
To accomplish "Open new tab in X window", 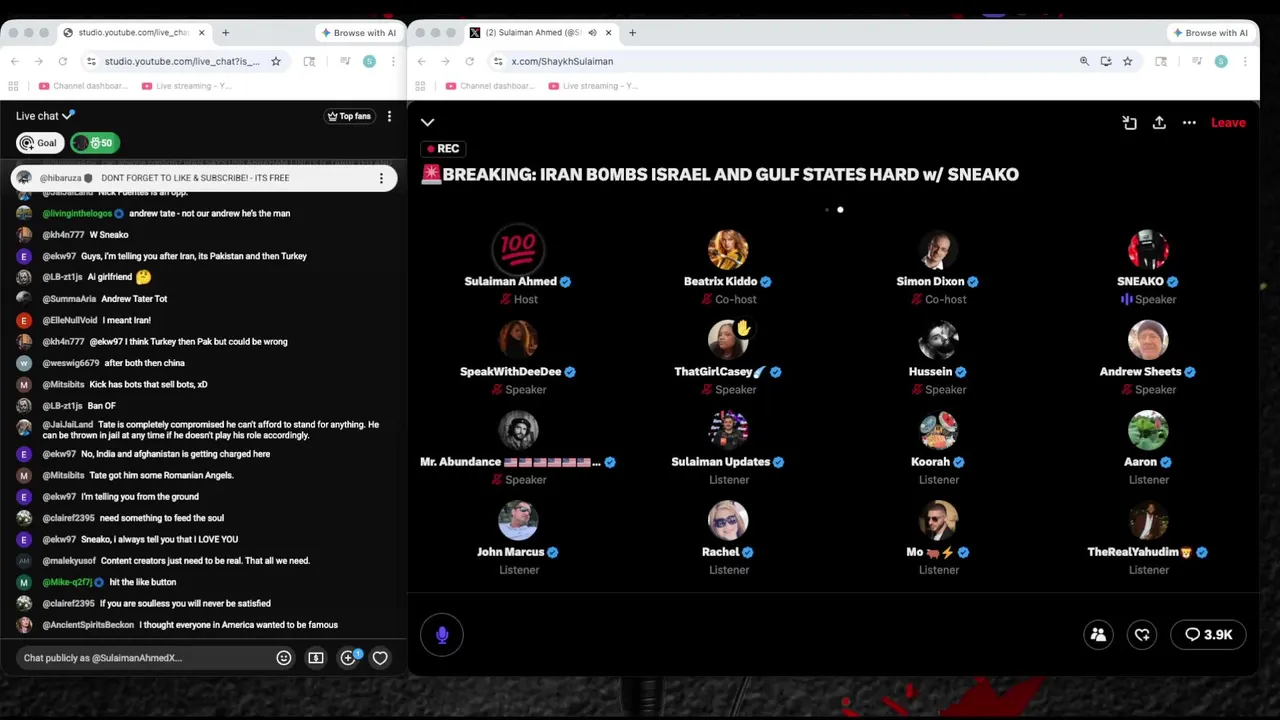I will [x=632, y=33].
